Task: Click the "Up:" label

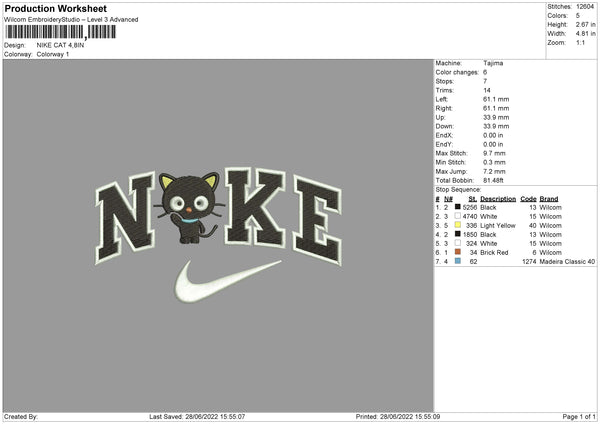Action: (440, 117)
